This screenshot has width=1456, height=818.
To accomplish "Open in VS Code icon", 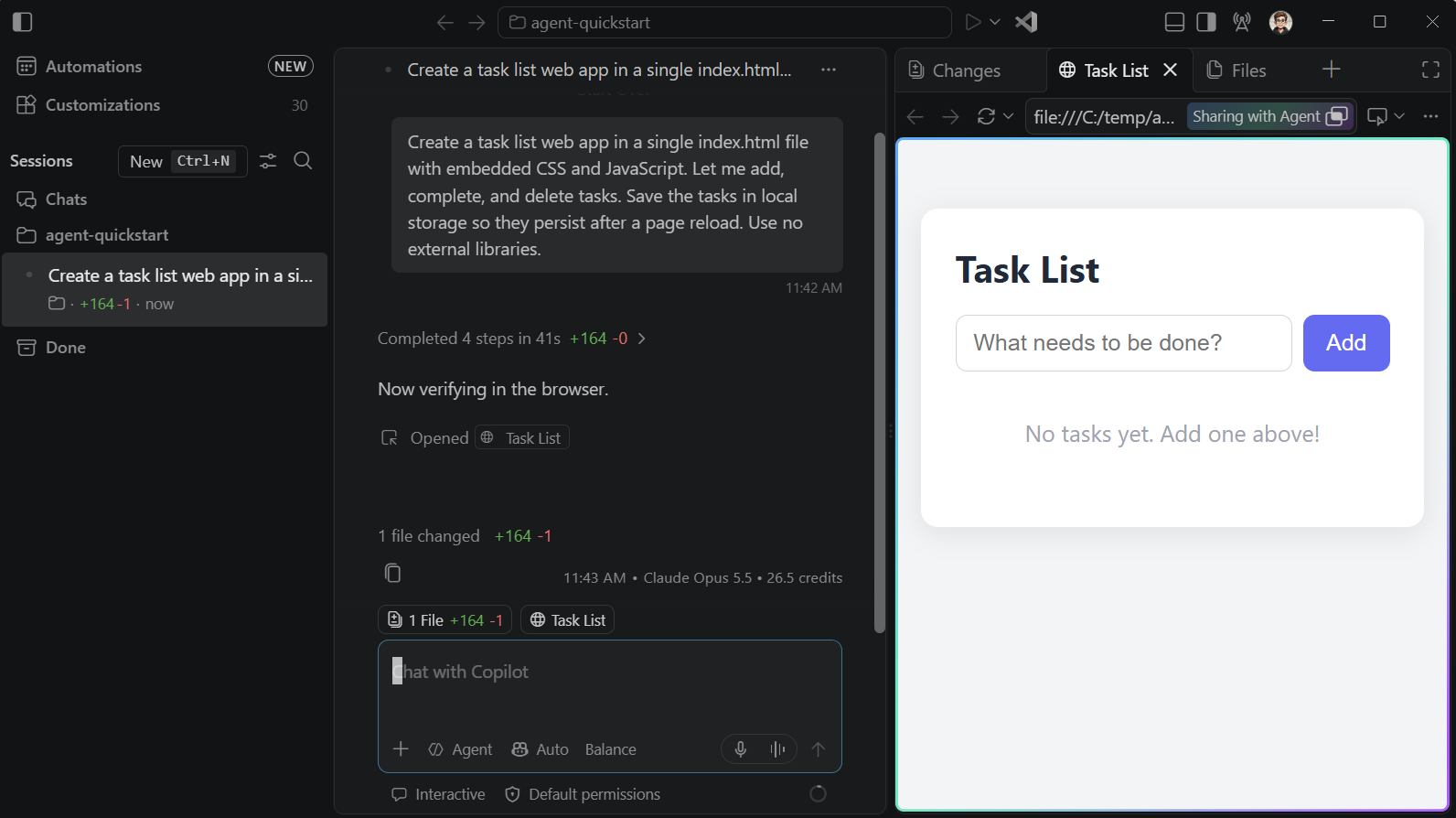I will click(1026, 22).
